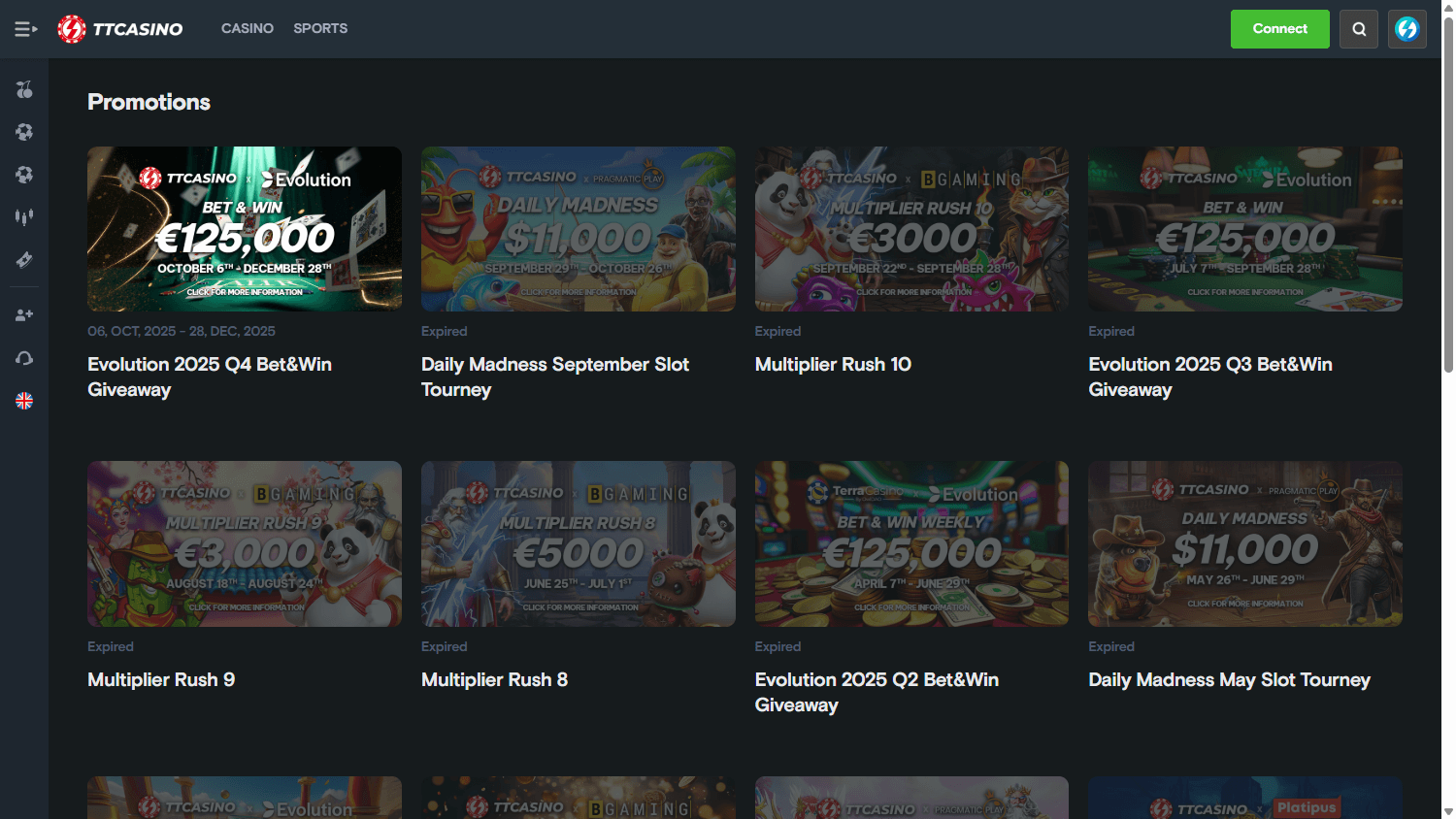Click the Daily Madness September banner image
Screen dimensions: 1456x819
pyautogui.click(x=578, y=228)
